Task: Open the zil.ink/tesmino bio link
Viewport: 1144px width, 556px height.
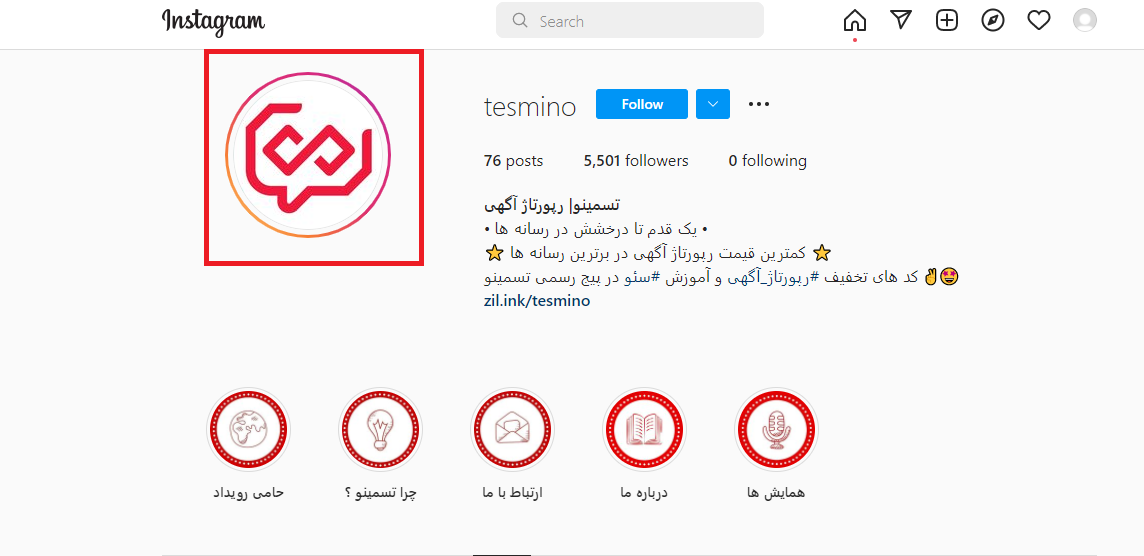Action: (537, 301)
